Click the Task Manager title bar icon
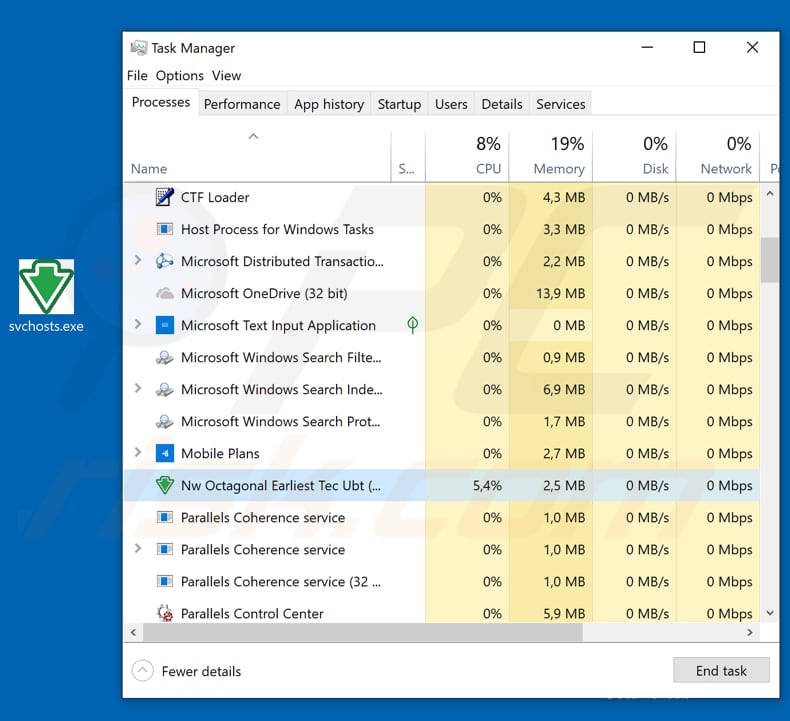 (139, 48)
